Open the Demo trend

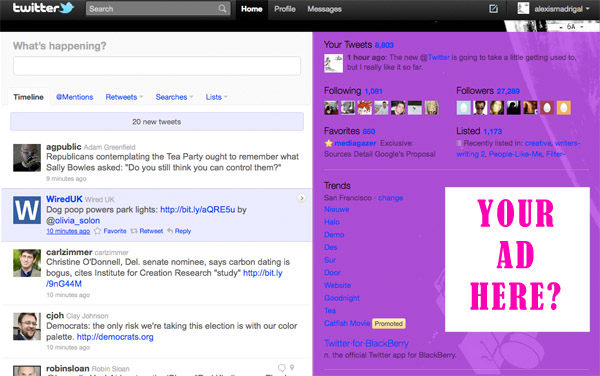334,234
